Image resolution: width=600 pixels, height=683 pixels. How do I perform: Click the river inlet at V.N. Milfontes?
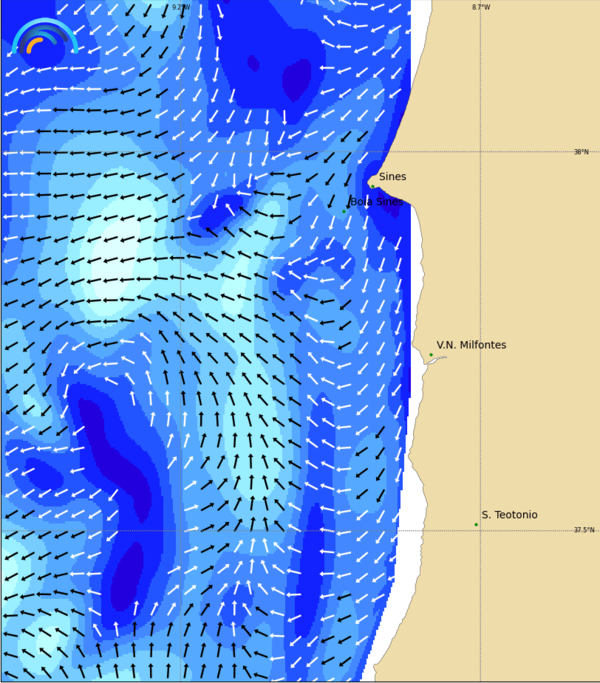pyautogui.click(x=433, y=360)
